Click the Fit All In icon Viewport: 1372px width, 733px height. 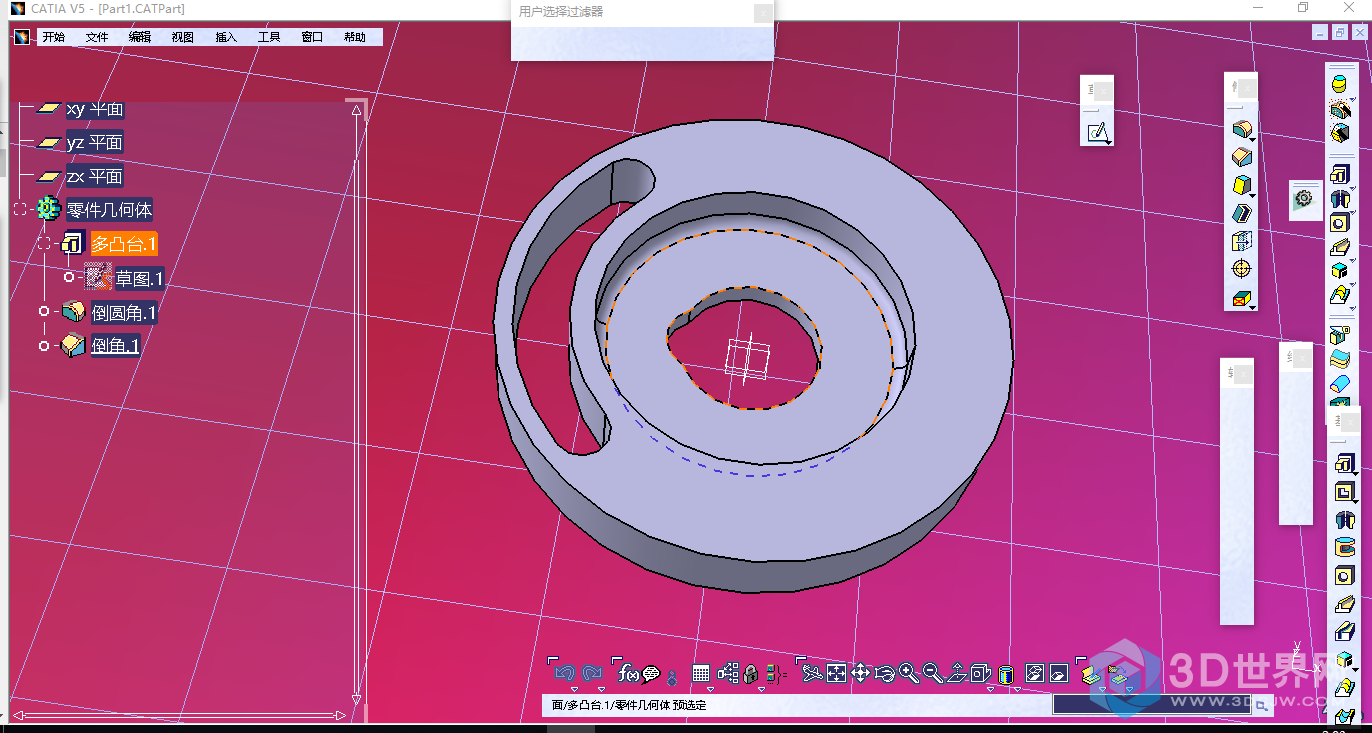coord(836,674)
